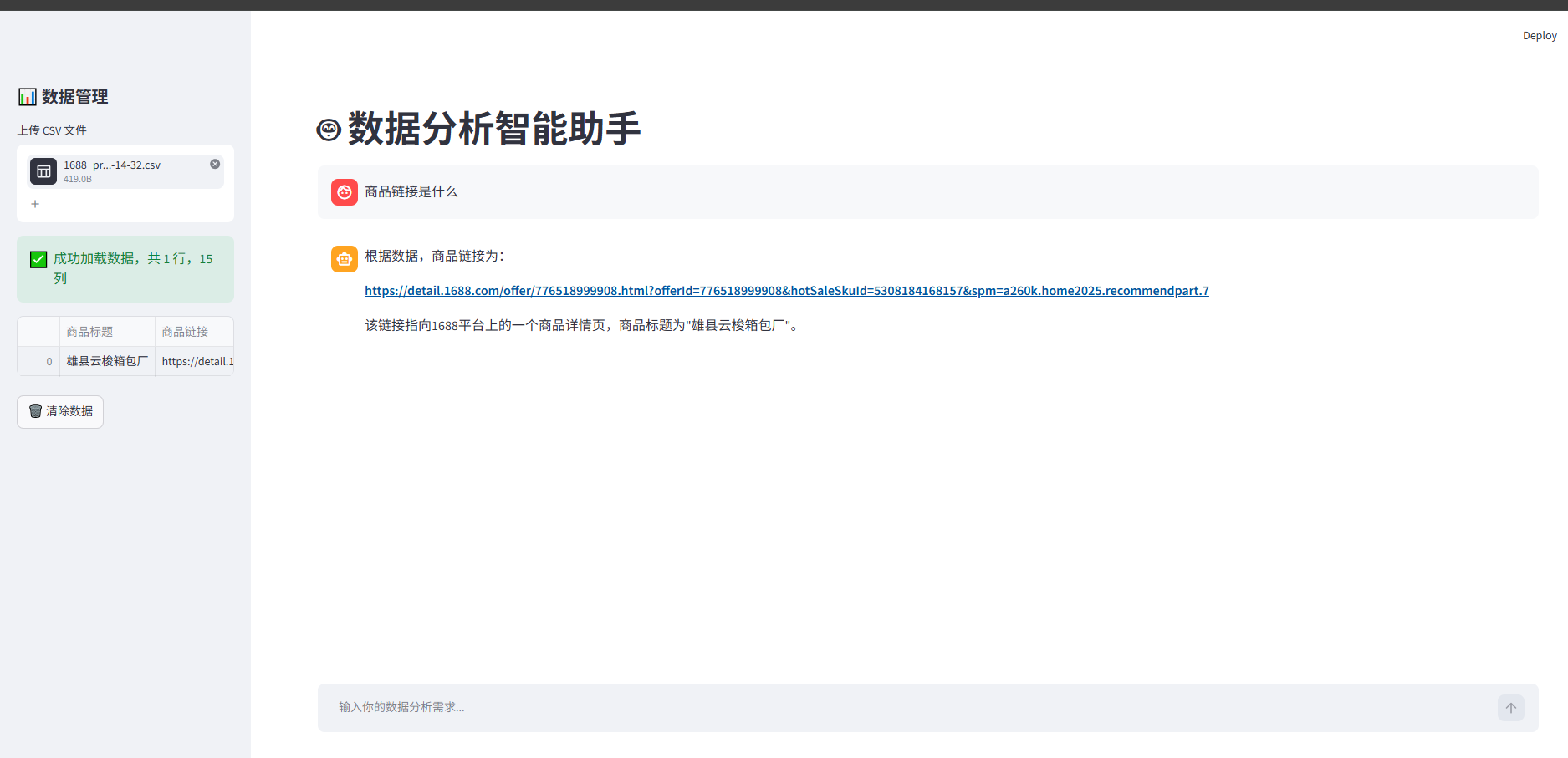1568x758 pixels.
Task: Open the 1688 product detail link
Action: click(x=786, y=291)
